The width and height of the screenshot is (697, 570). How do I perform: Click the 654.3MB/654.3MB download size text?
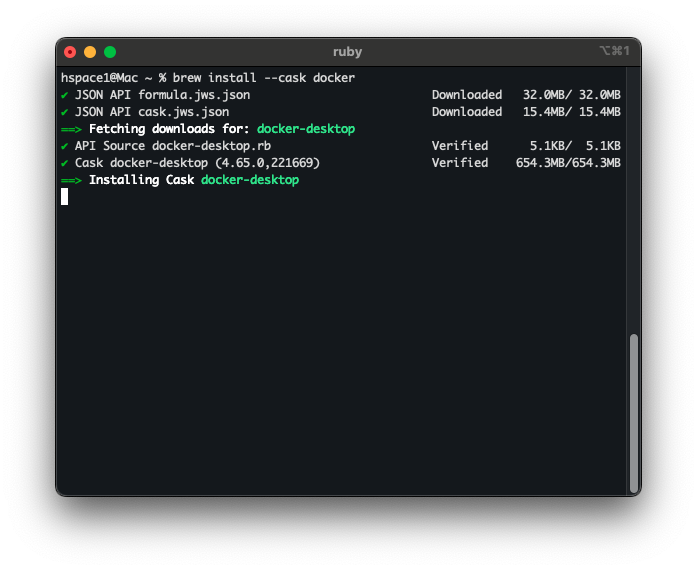pos(568,163)
